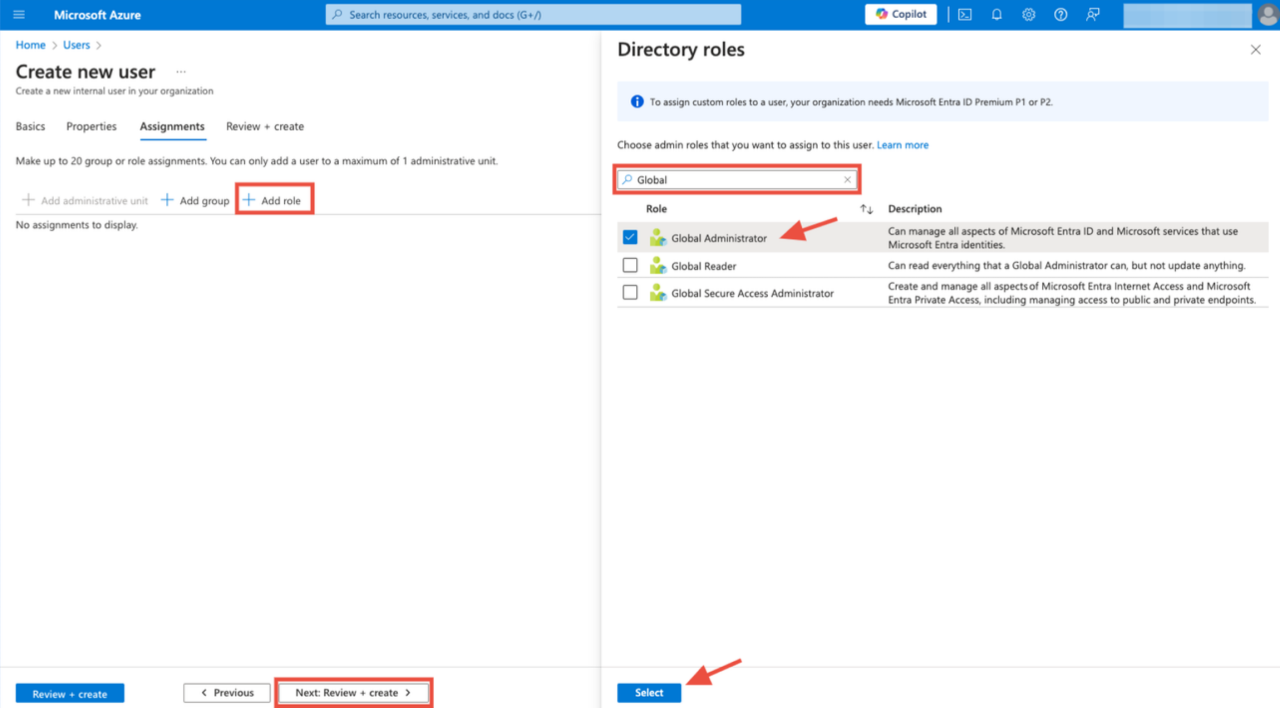This screenshot has height=708, width=1280.
Task: Open the Help question-mark icon
Action: pos(1060,14)
